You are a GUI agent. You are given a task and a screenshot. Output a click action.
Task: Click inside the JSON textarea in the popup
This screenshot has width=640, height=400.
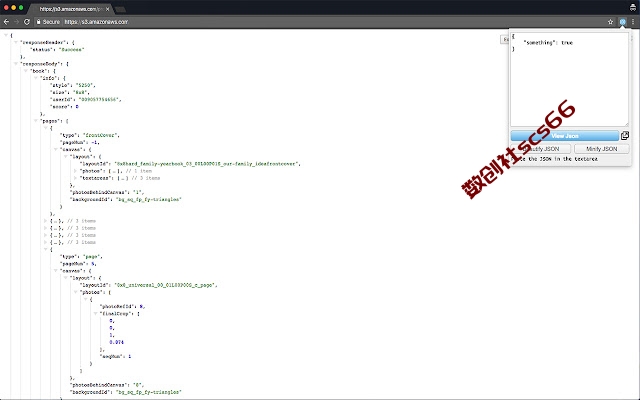569,80
